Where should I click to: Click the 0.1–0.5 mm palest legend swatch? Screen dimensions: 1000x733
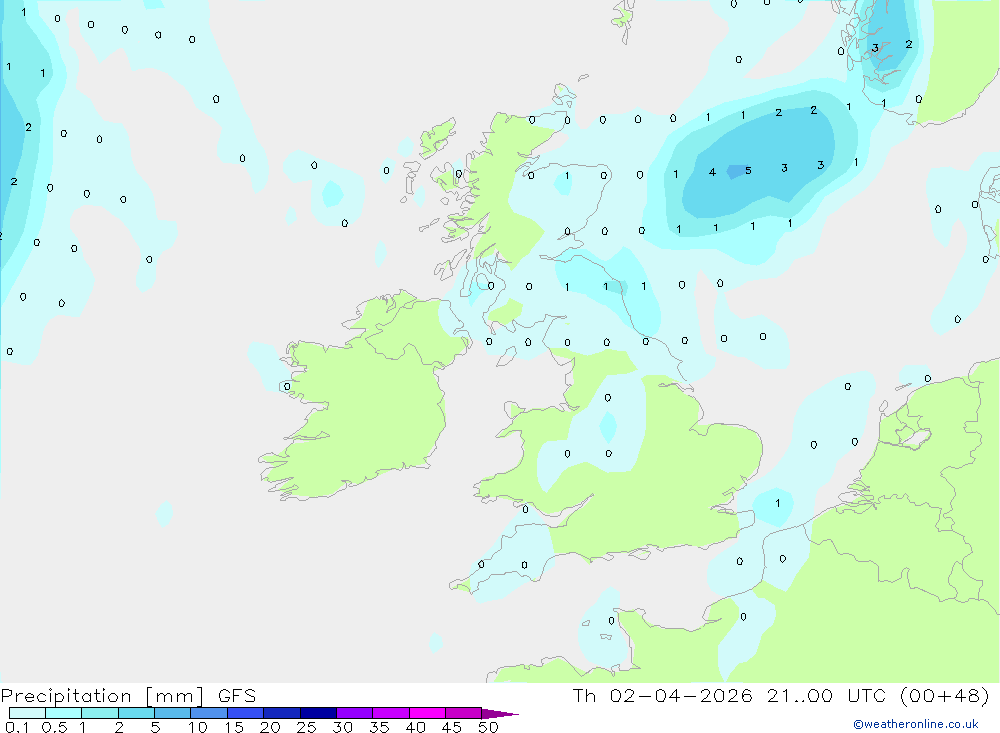27,713
